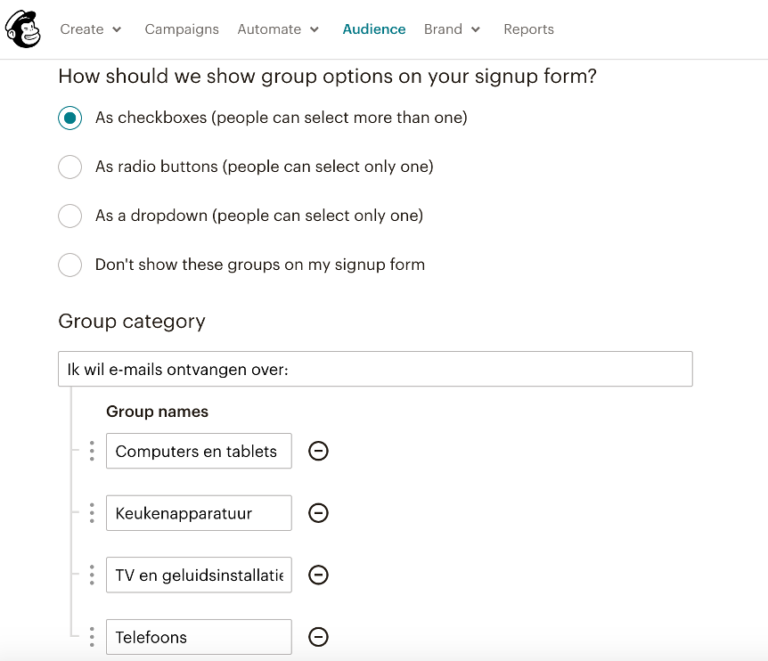Go to Campaigns
This screenshot has height=661, width=768.
click(x=181, y=29)
